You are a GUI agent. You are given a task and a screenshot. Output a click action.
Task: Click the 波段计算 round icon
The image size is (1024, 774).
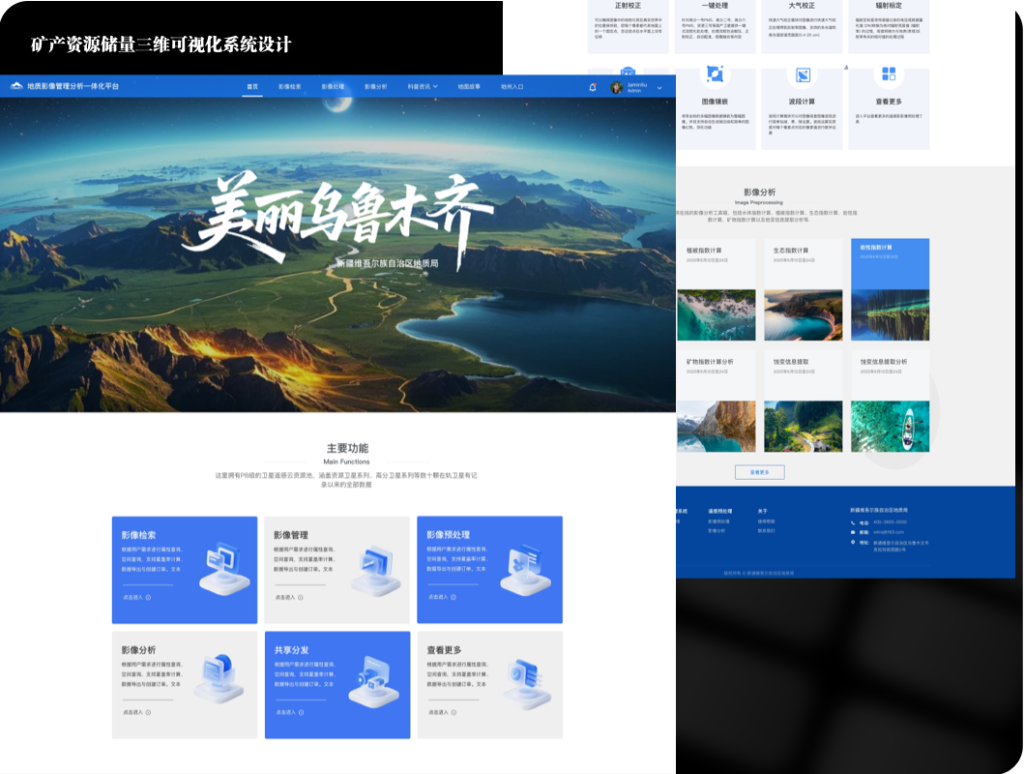coord(802,75)
